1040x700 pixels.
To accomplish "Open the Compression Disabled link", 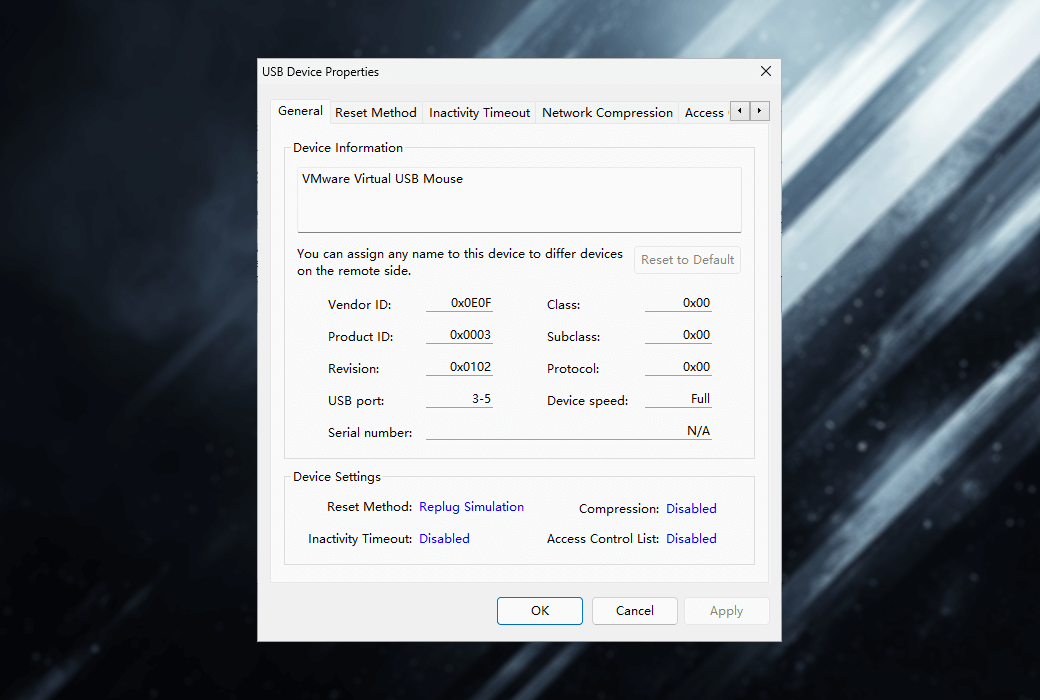I will (691, 509).
